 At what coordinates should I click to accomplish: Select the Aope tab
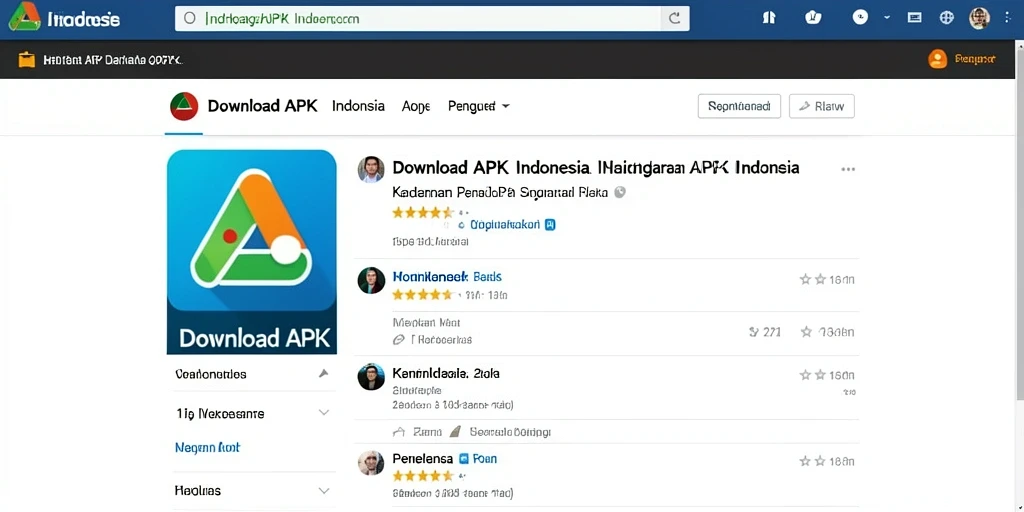pos(416,106)
